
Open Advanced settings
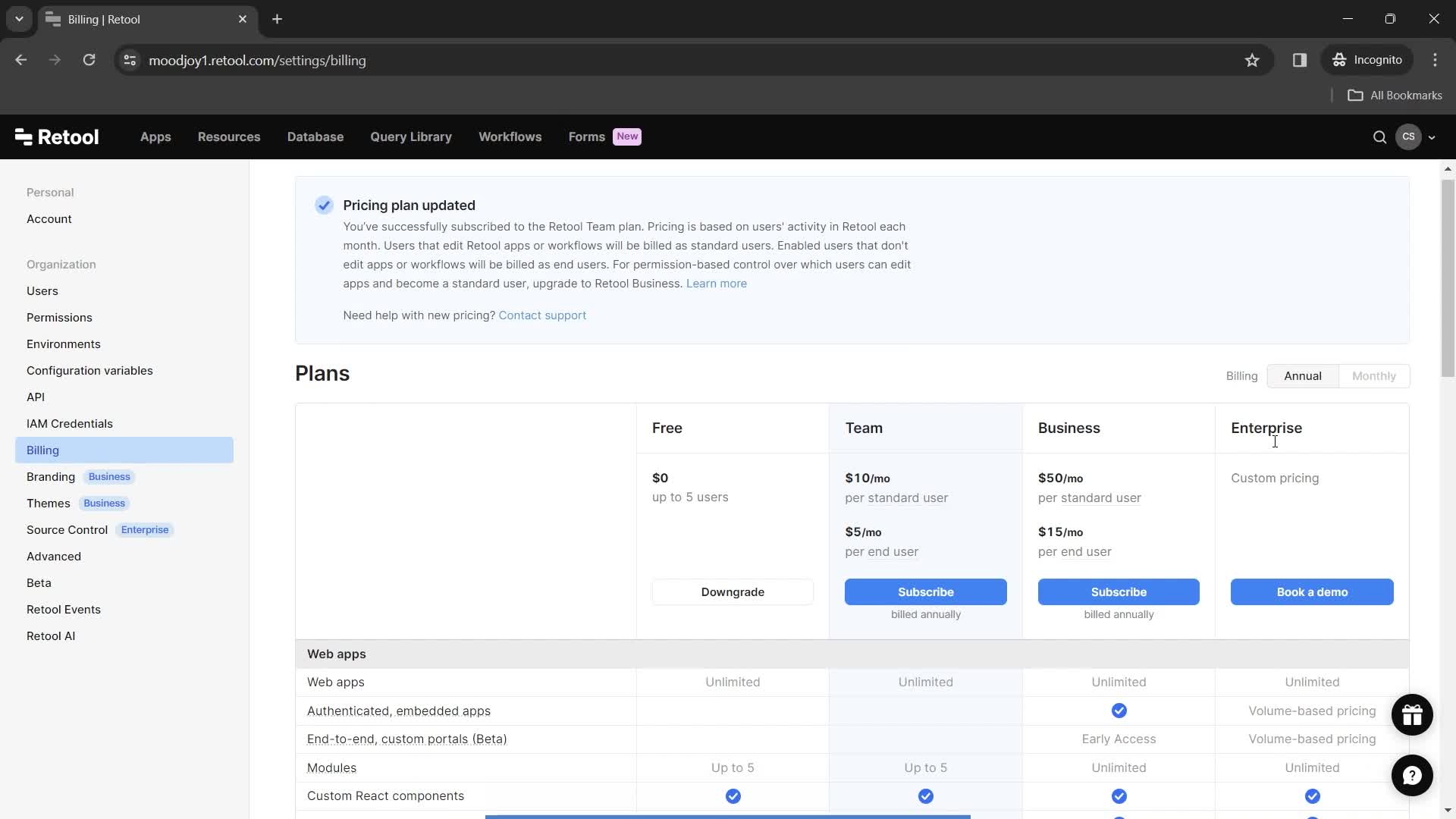click(54, 557)
